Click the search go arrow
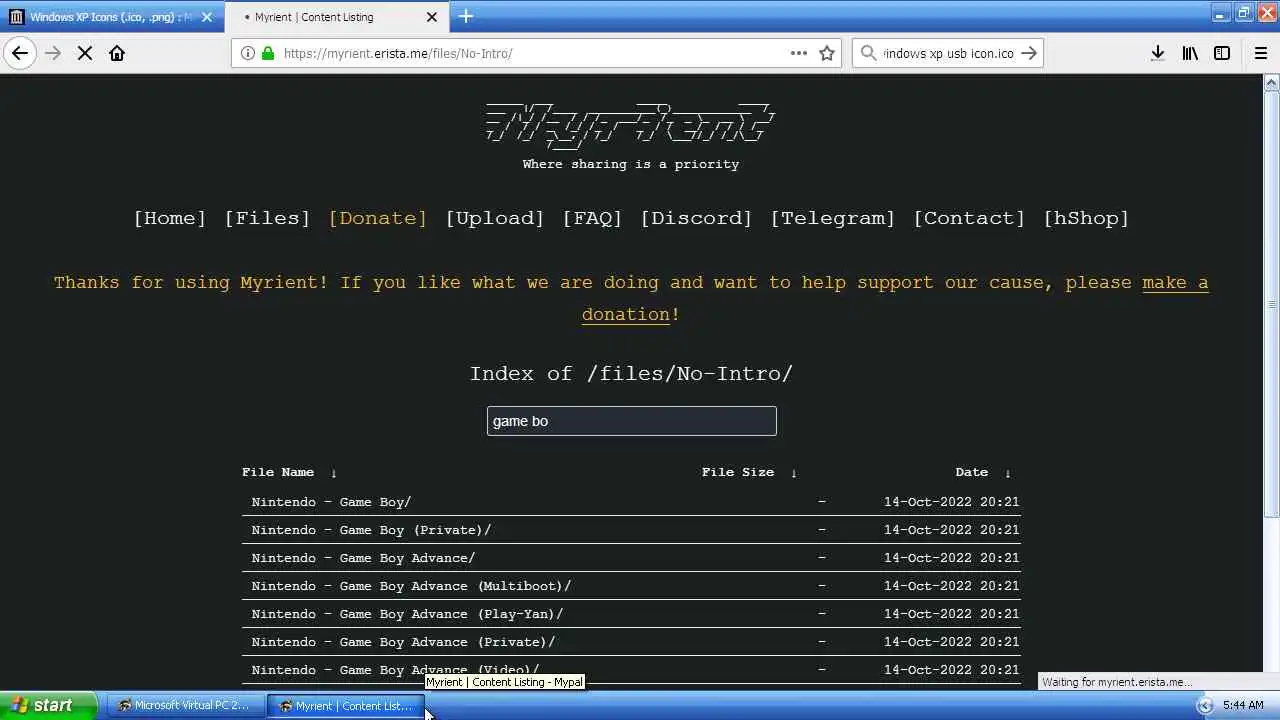1280x720 pixels. (1029, 53)
